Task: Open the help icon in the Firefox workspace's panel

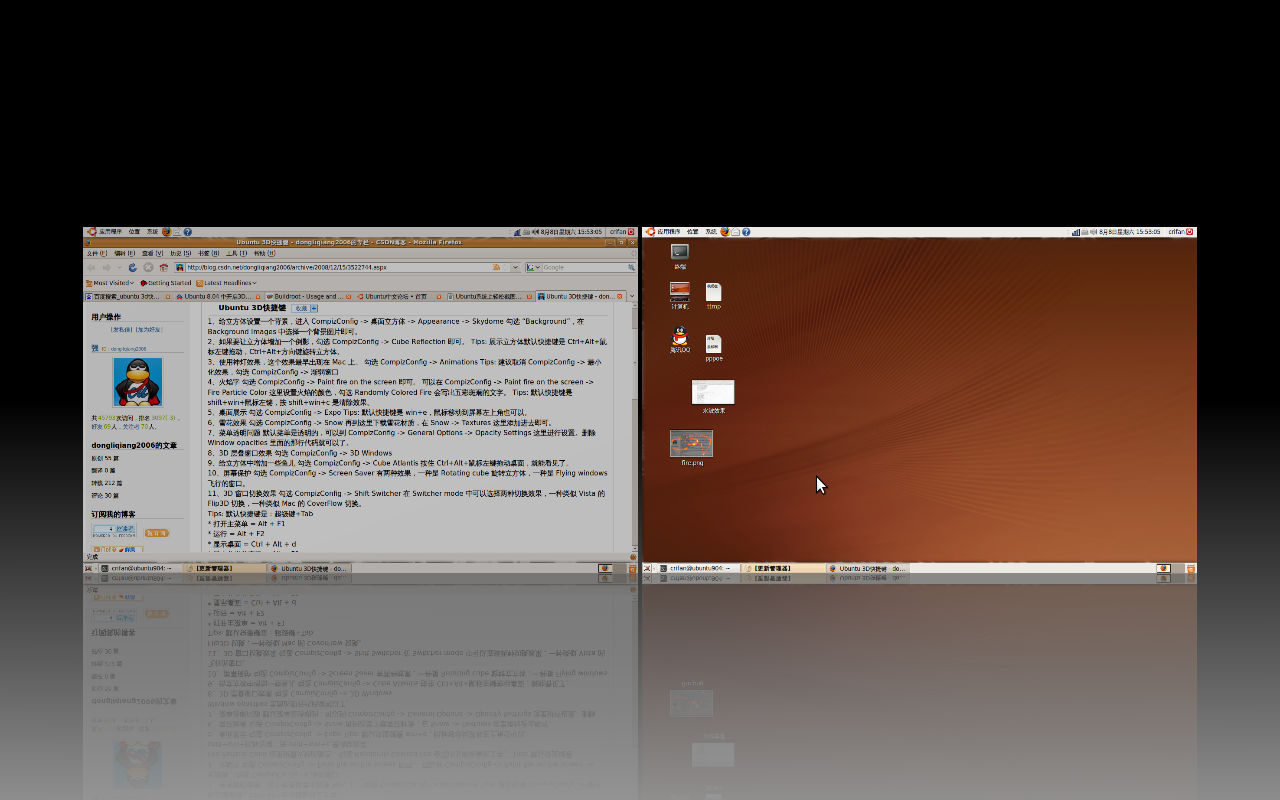Action: pos(187,232)
